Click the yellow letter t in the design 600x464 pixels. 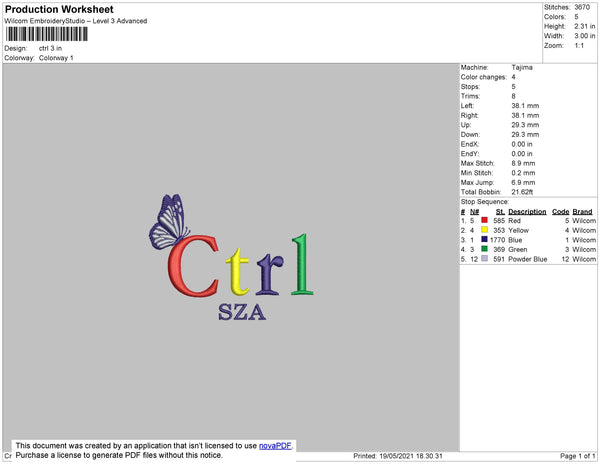click(x=238, y=272)
